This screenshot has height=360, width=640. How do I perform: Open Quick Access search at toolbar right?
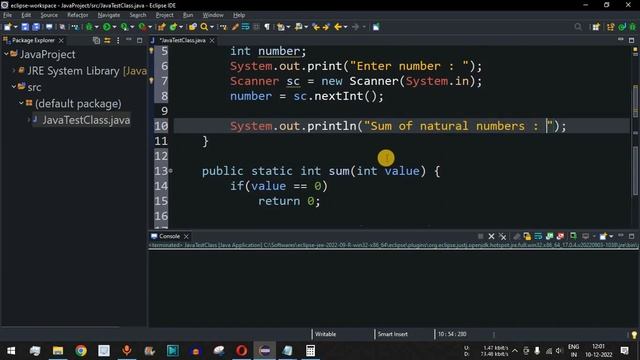pyautogui.click(x=578, y=27)
